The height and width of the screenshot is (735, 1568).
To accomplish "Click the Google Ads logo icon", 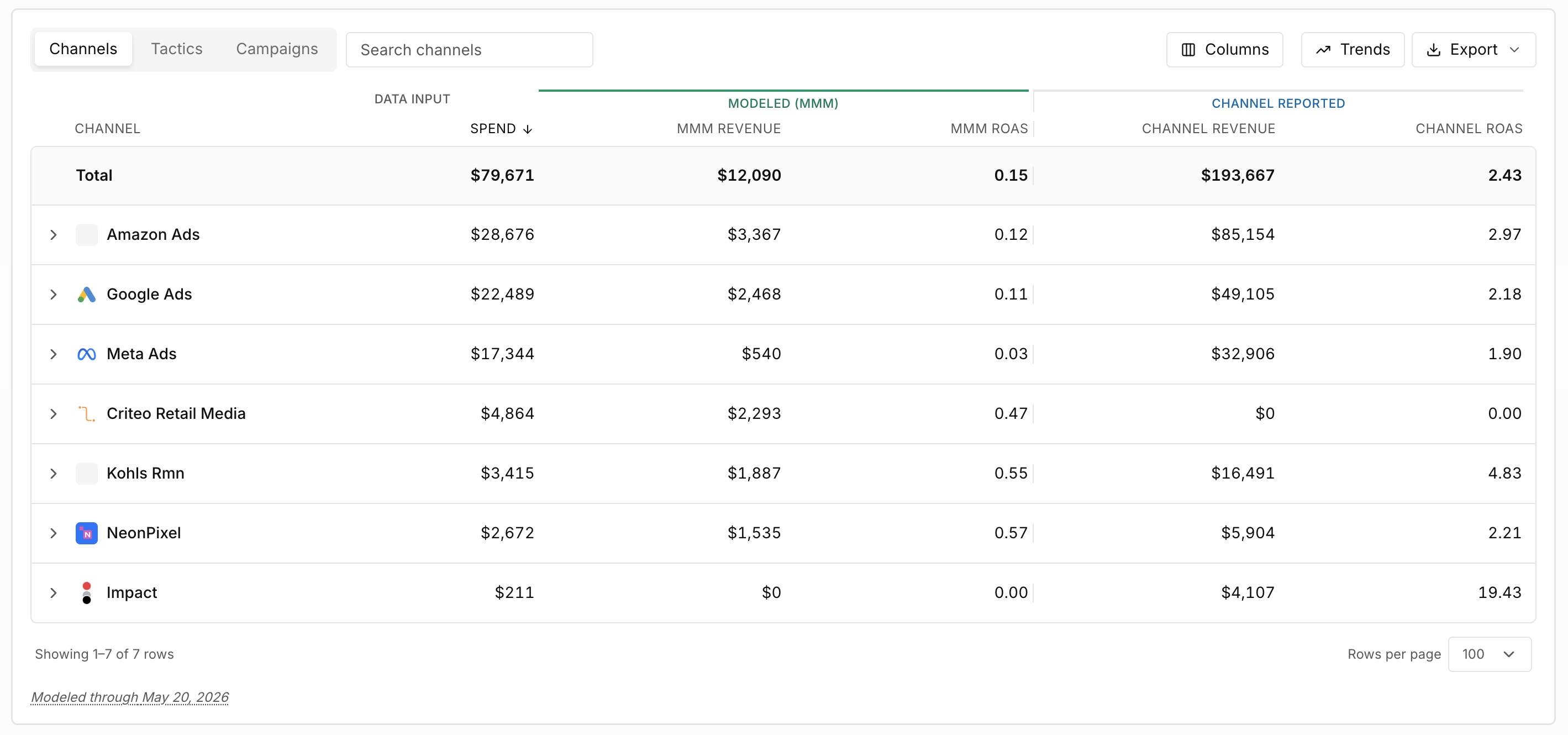I will coord(86,295).
